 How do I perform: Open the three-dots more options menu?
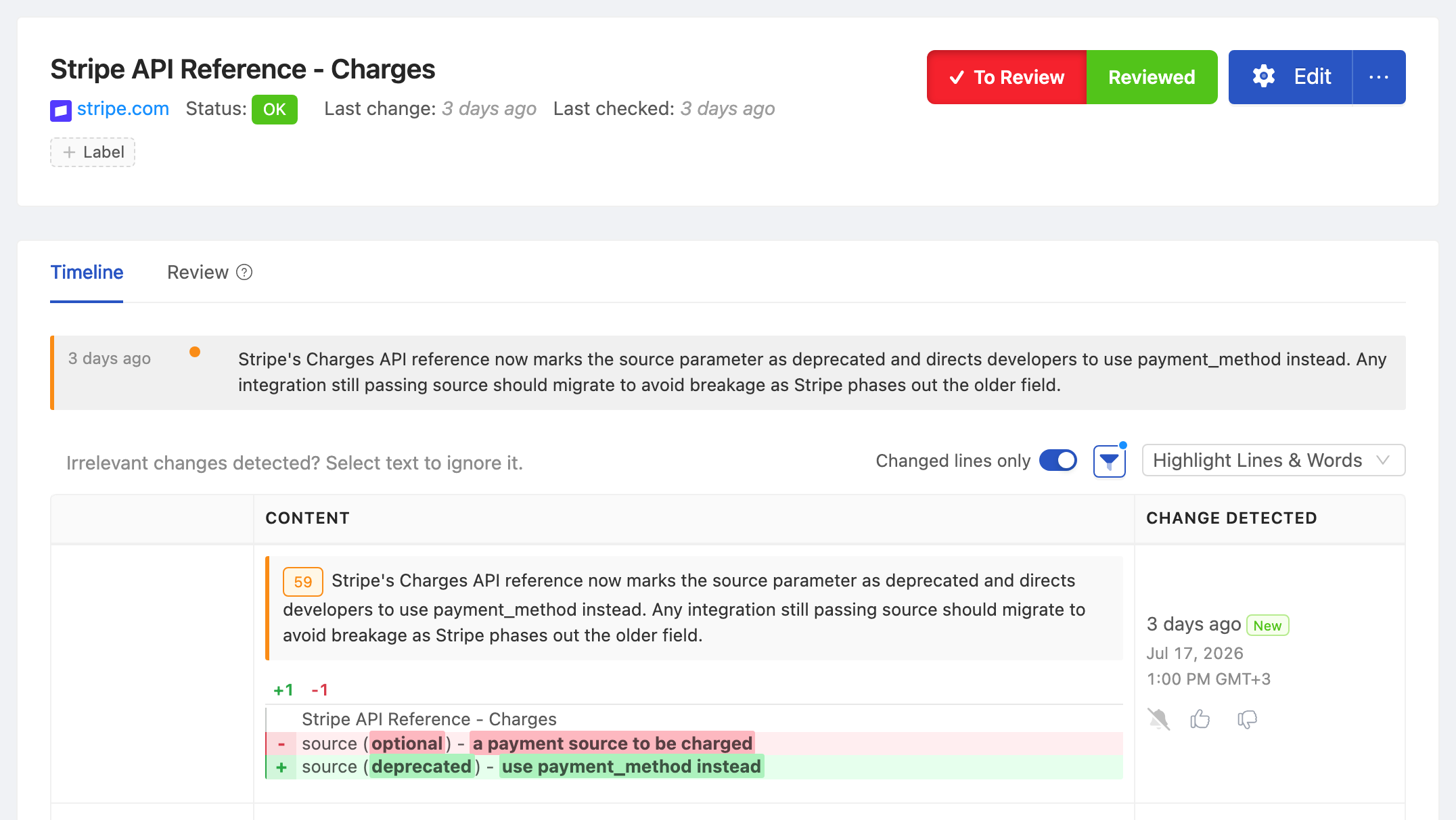pyautogui.click(x=1379, y=77)
